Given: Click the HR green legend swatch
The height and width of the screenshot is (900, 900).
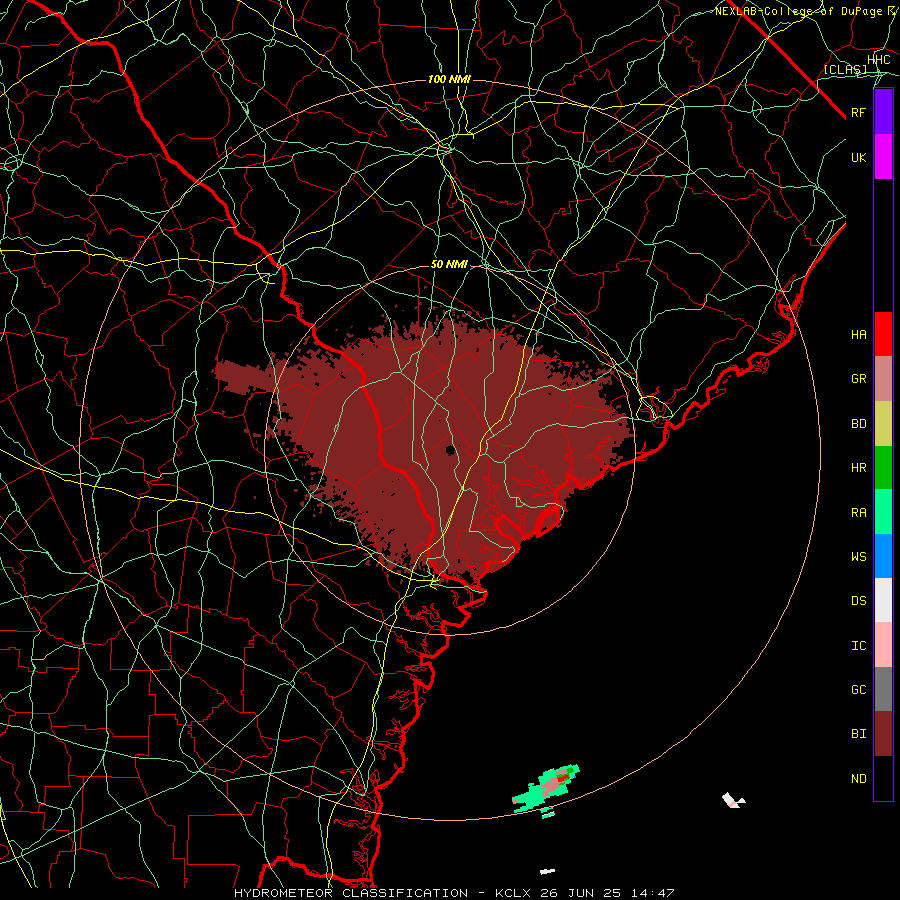Looking at the screenshot, I should (x=883, y=468).
